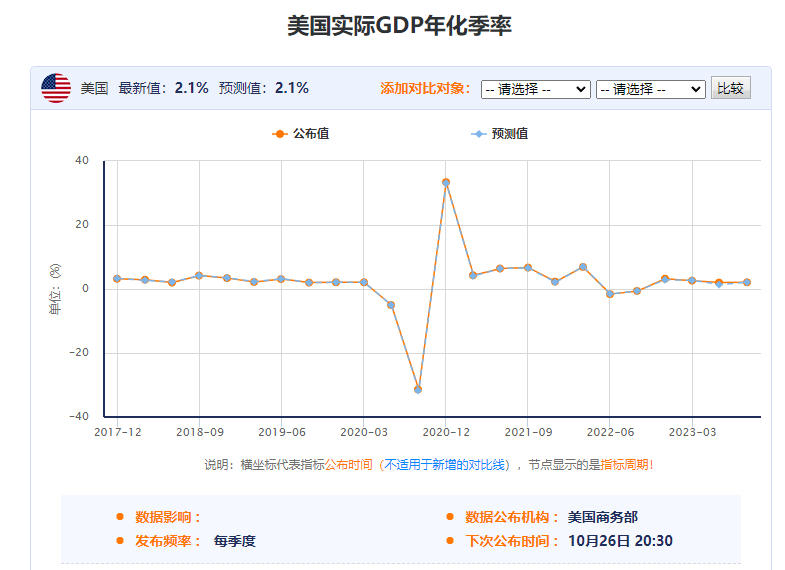The image size is (785, 570).
Task: Toggle the 公布值 legend series
Action: pyautogui.click(x=301, y=134)
